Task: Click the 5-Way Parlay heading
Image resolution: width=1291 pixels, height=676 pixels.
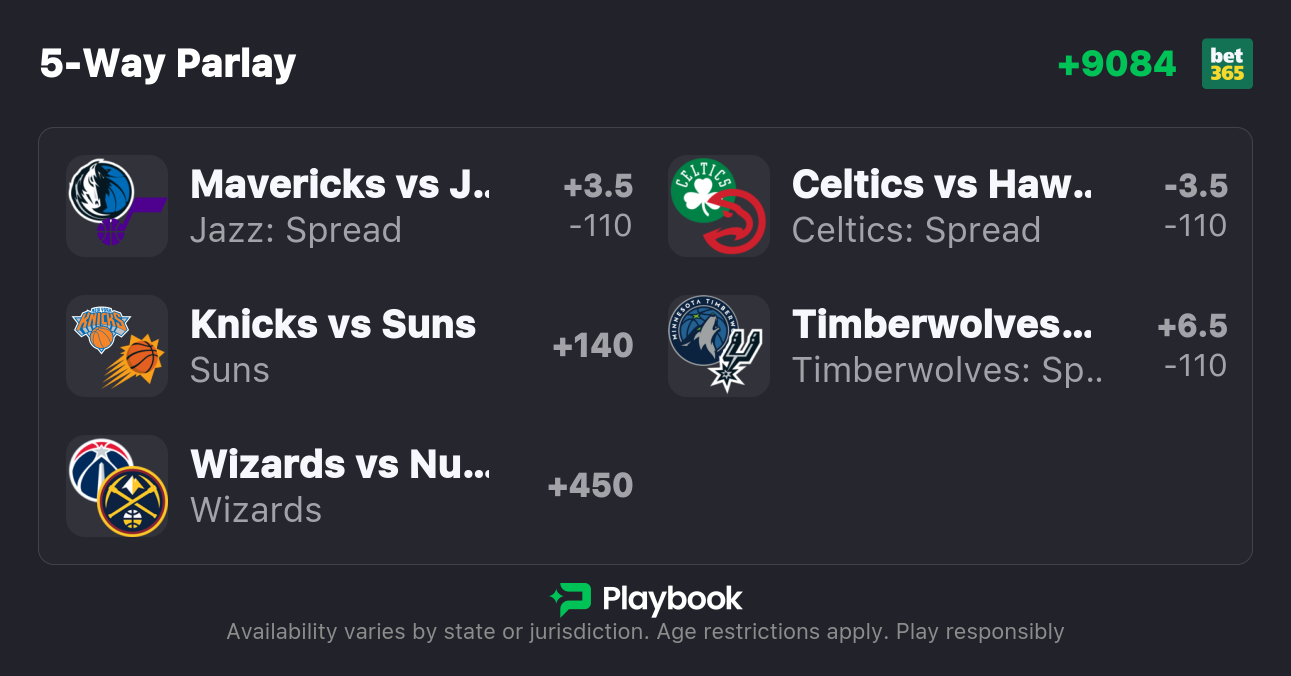Action: tap(168, 64)
